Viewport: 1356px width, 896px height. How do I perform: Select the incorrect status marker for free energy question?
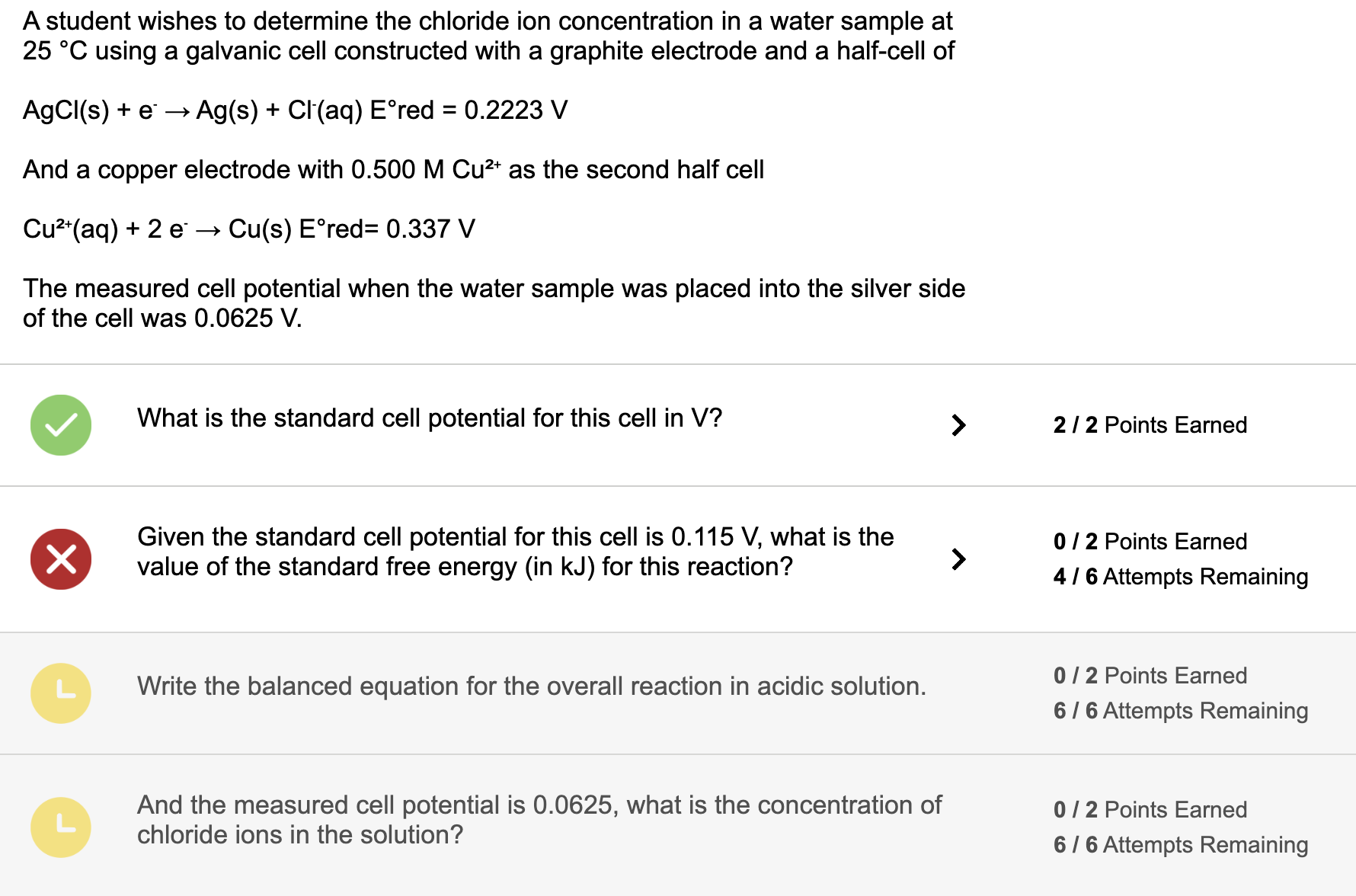tap(60, 558)
